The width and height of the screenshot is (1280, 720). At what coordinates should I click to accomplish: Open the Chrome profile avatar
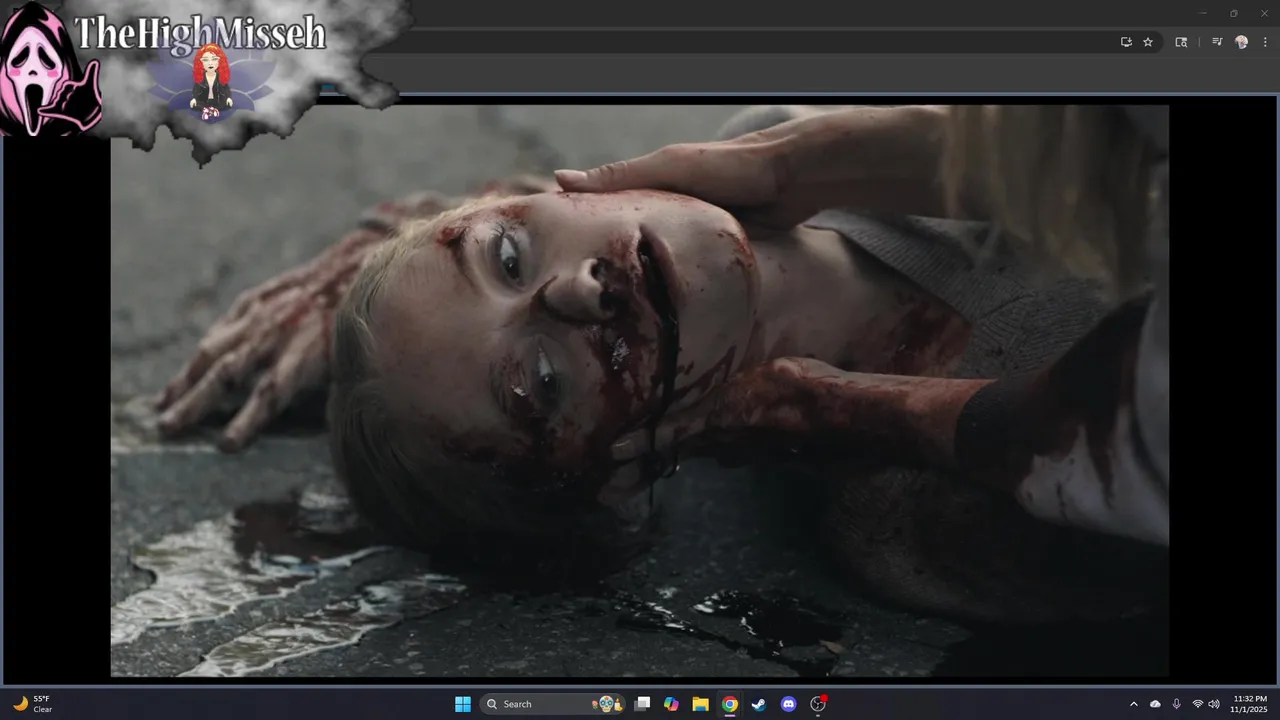(1242, 42)
